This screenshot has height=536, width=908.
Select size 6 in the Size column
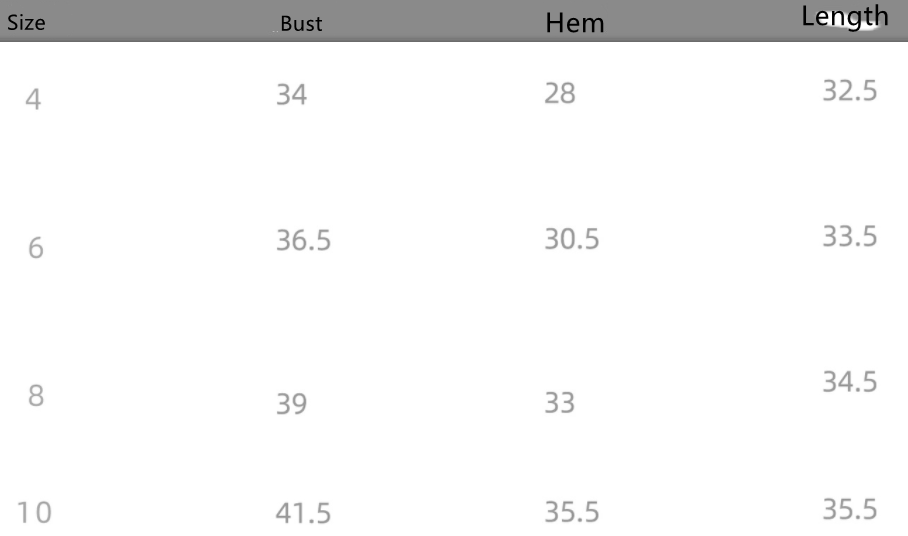click(35, 248)
